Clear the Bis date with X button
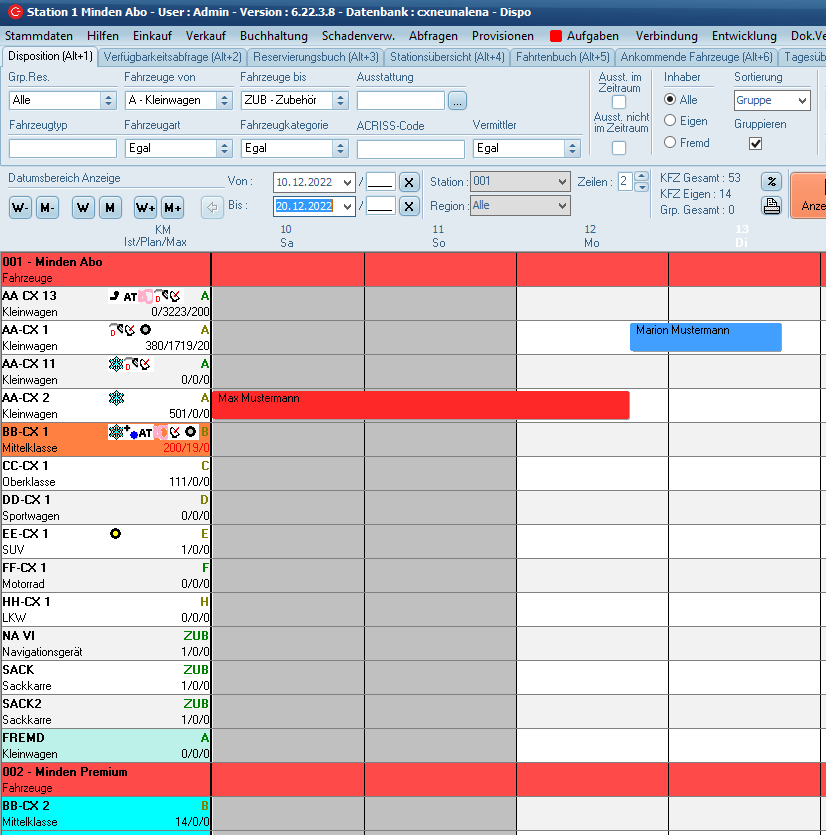826x835 pixels. pos(409,206)
